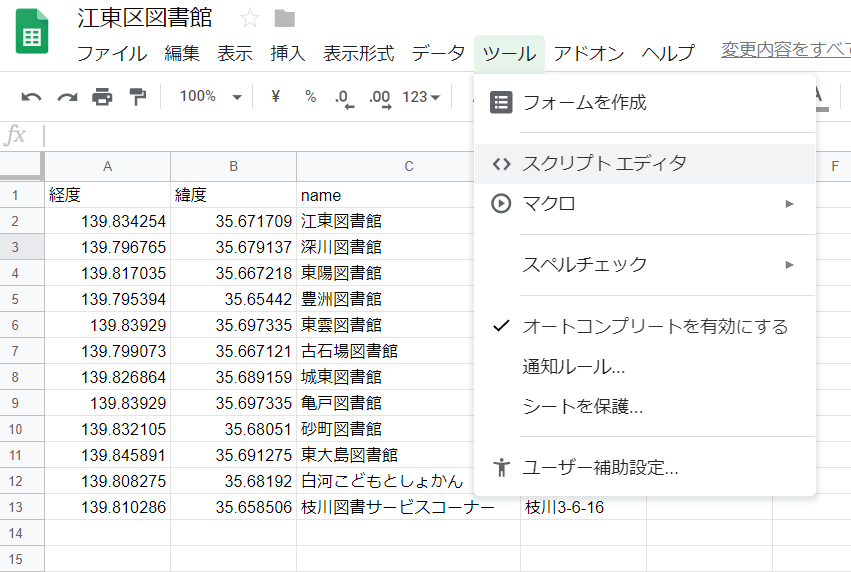Open the データ menu
This screenshot has height=572, width=851.
pyautogui.click(x=438, y=53)
